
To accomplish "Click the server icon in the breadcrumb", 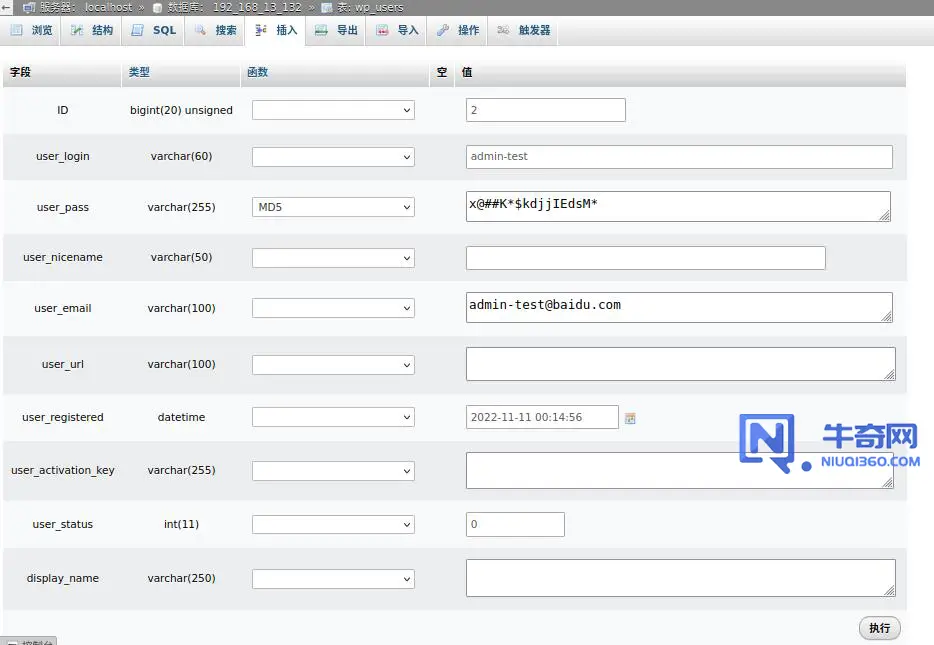I will tap(29, 7).
